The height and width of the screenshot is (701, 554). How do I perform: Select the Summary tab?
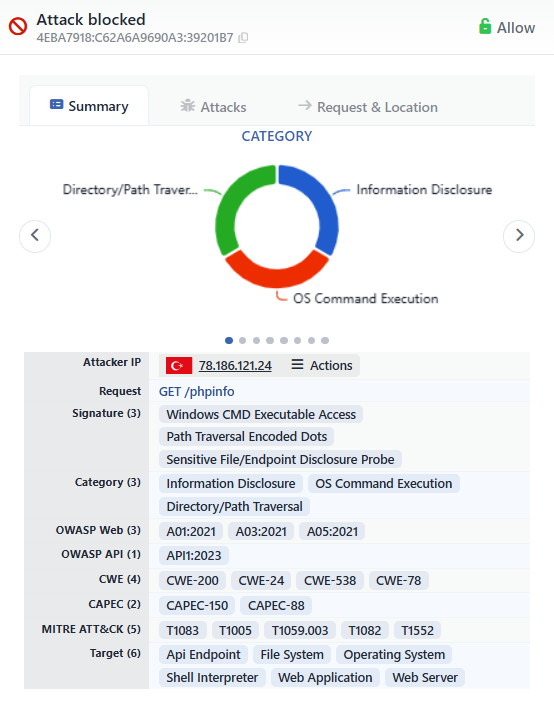tap(89, 106)
